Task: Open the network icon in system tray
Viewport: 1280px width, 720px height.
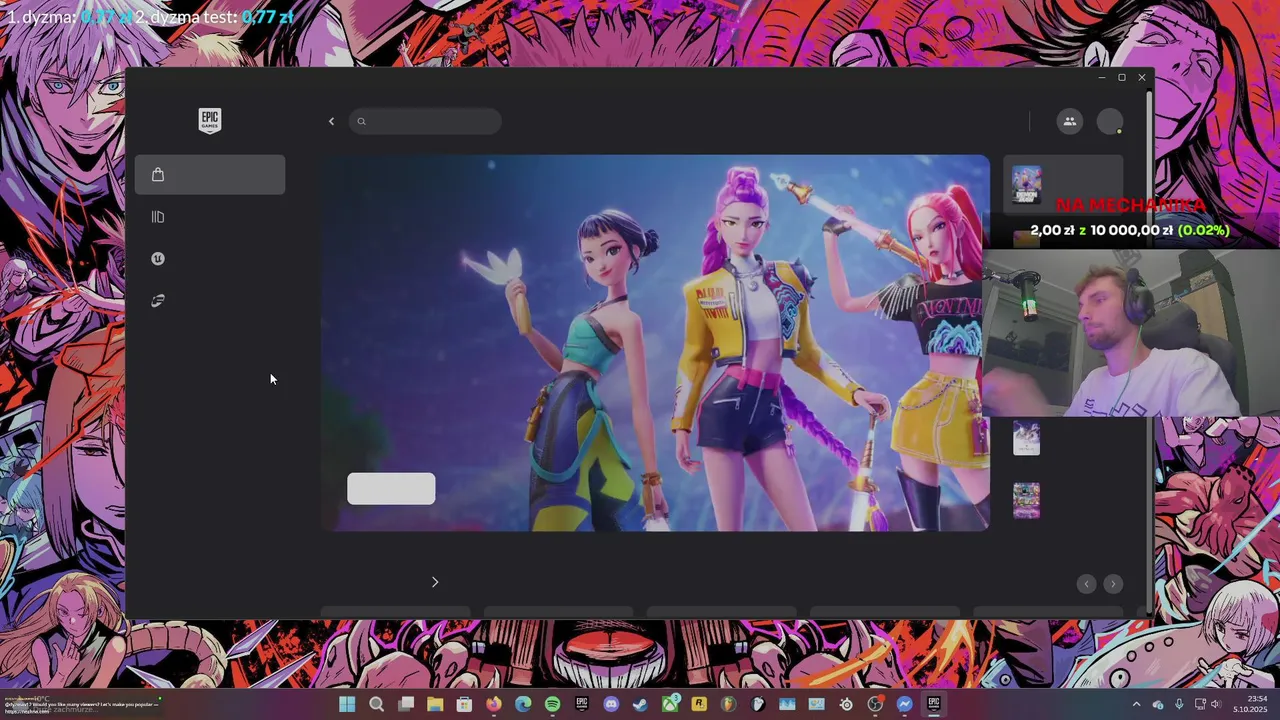Action: tap(1201, 704)
